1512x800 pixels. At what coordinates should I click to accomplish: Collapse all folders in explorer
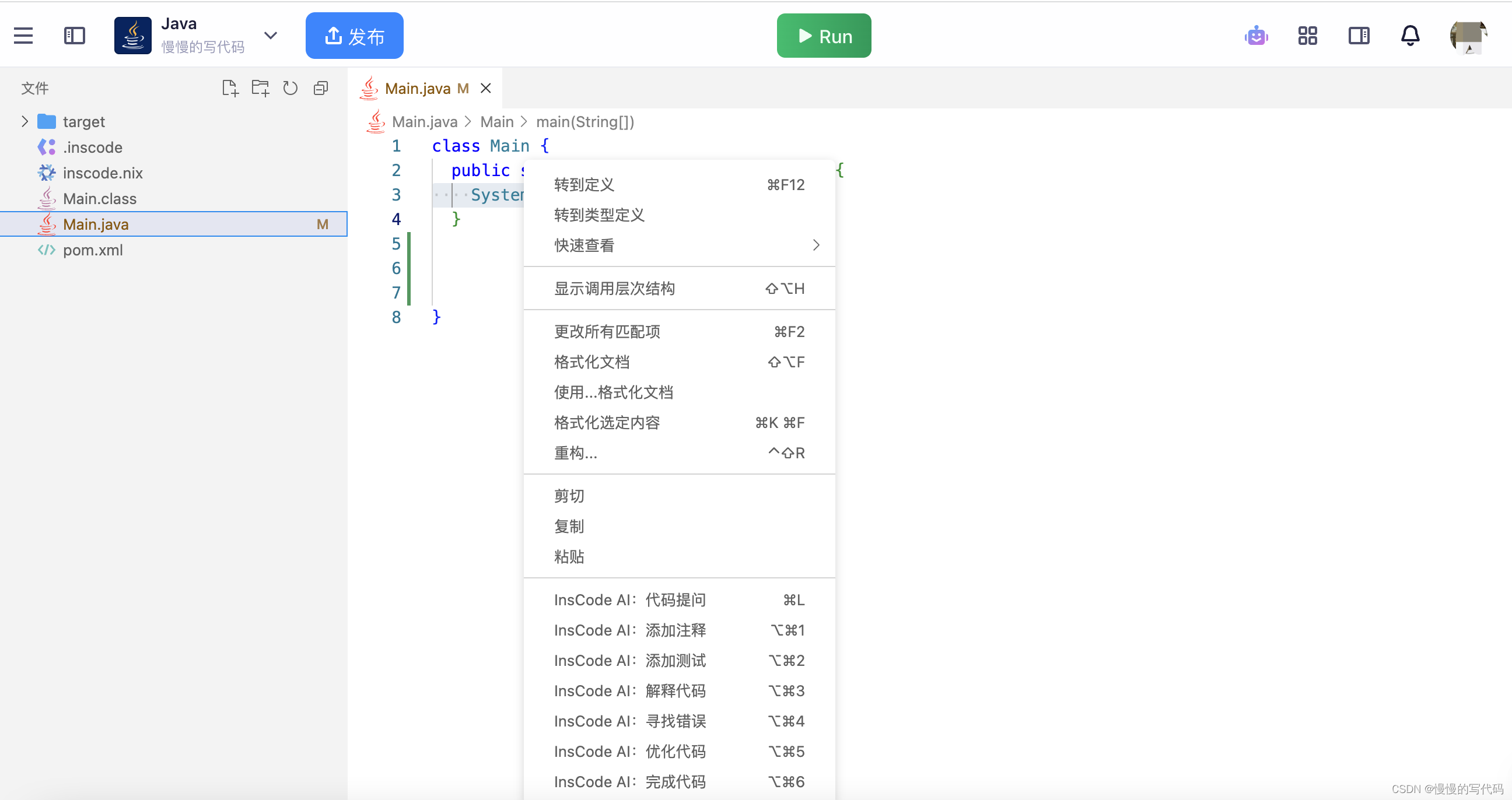pos(320,88)
